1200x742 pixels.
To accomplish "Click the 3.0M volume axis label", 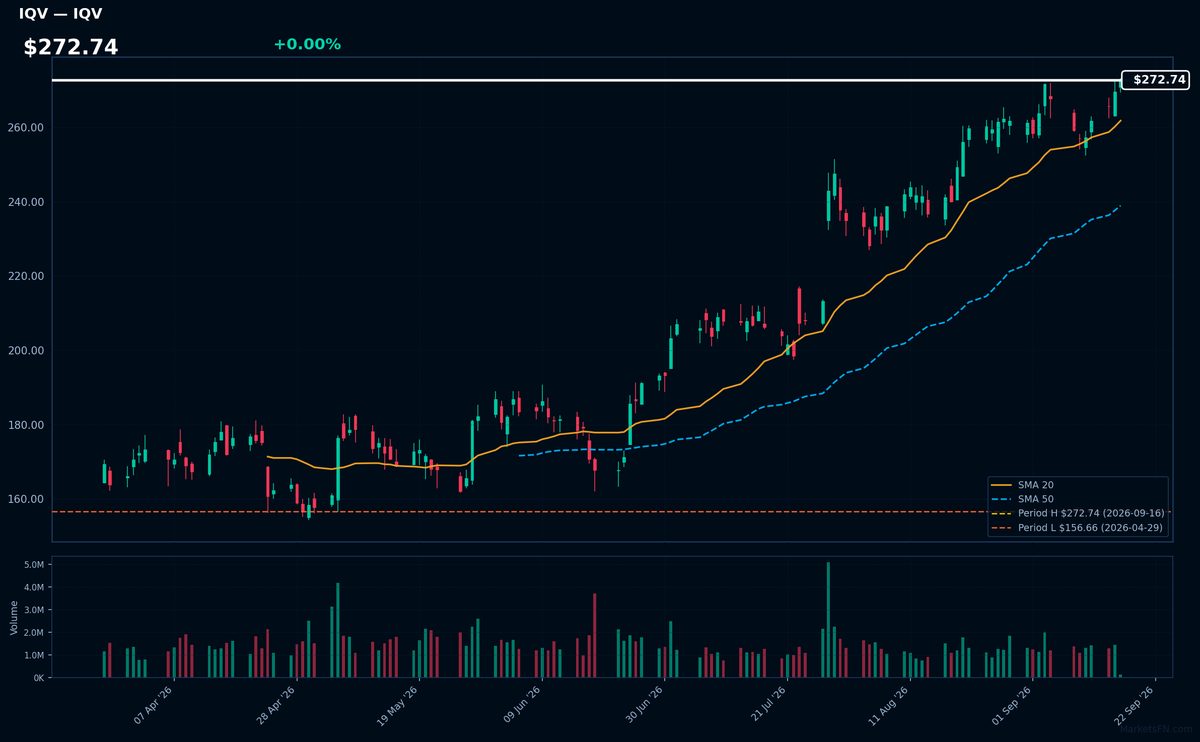I will 36,610.
